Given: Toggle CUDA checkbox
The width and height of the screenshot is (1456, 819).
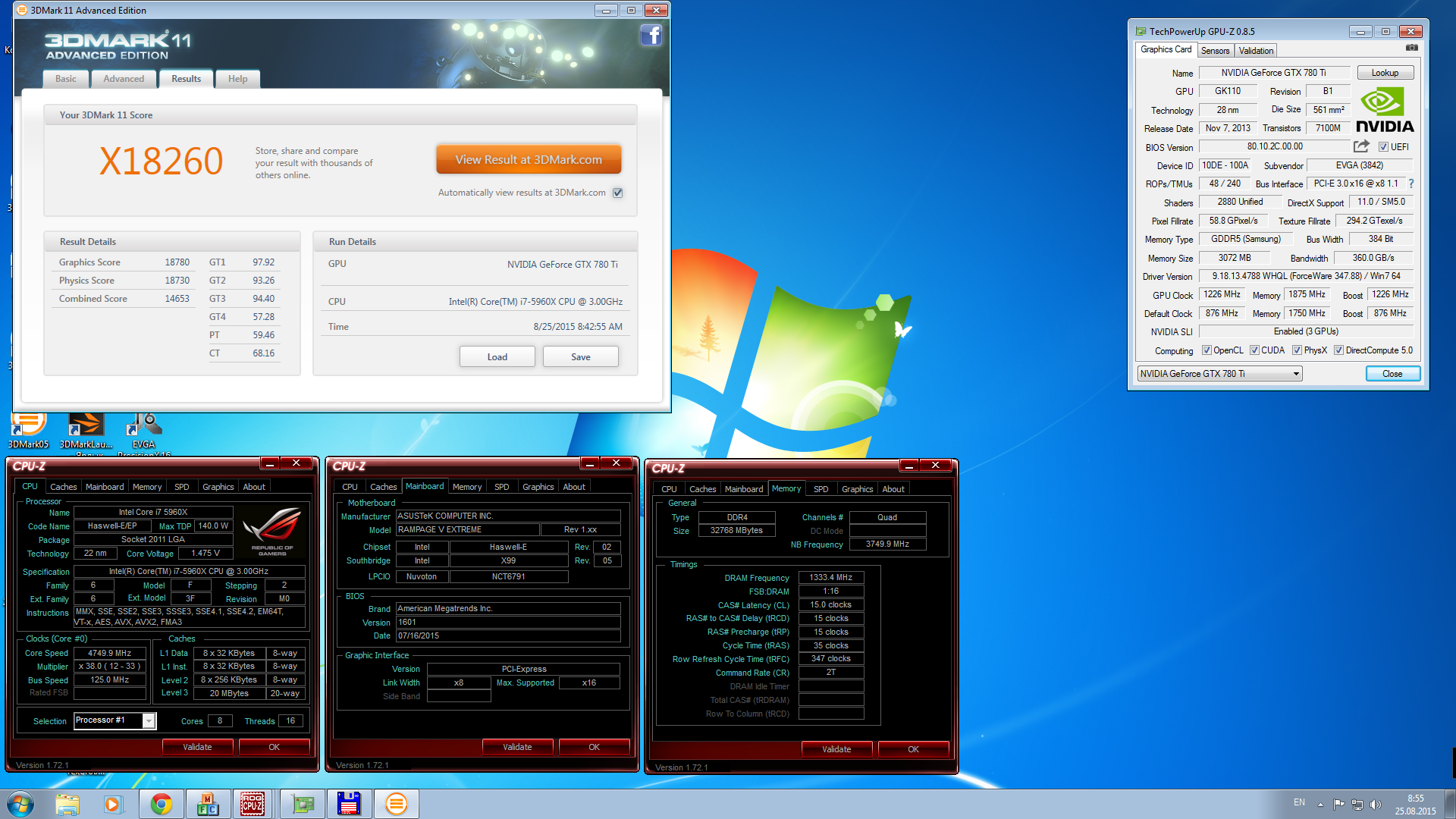Looking at the screenshot, I should (x=1254, y=350).
